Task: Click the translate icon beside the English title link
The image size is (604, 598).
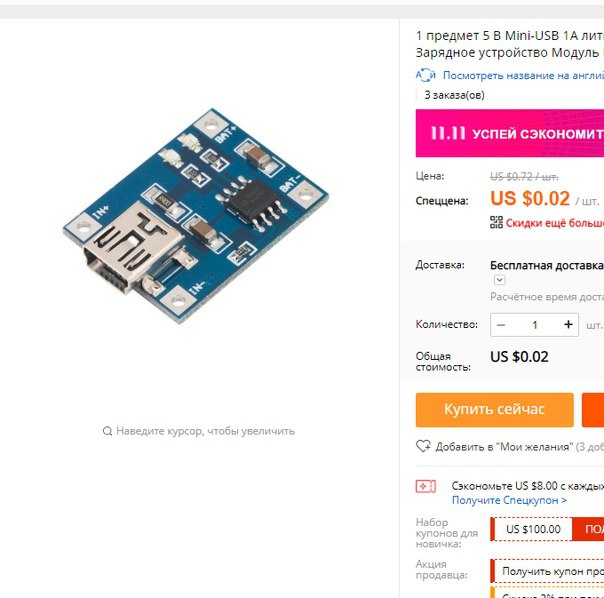Action: pos(426,75)
